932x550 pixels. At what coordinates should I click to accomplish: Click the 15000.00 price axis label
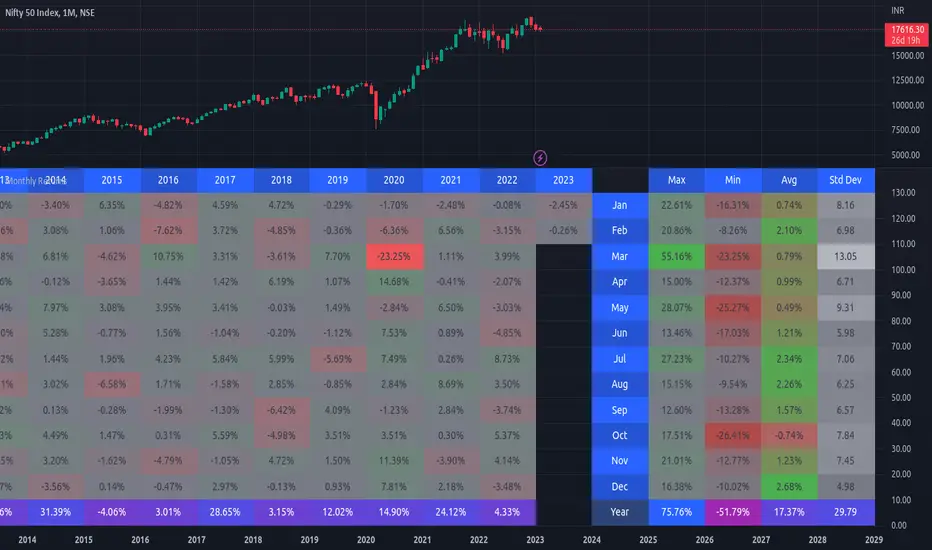[908, 56]
